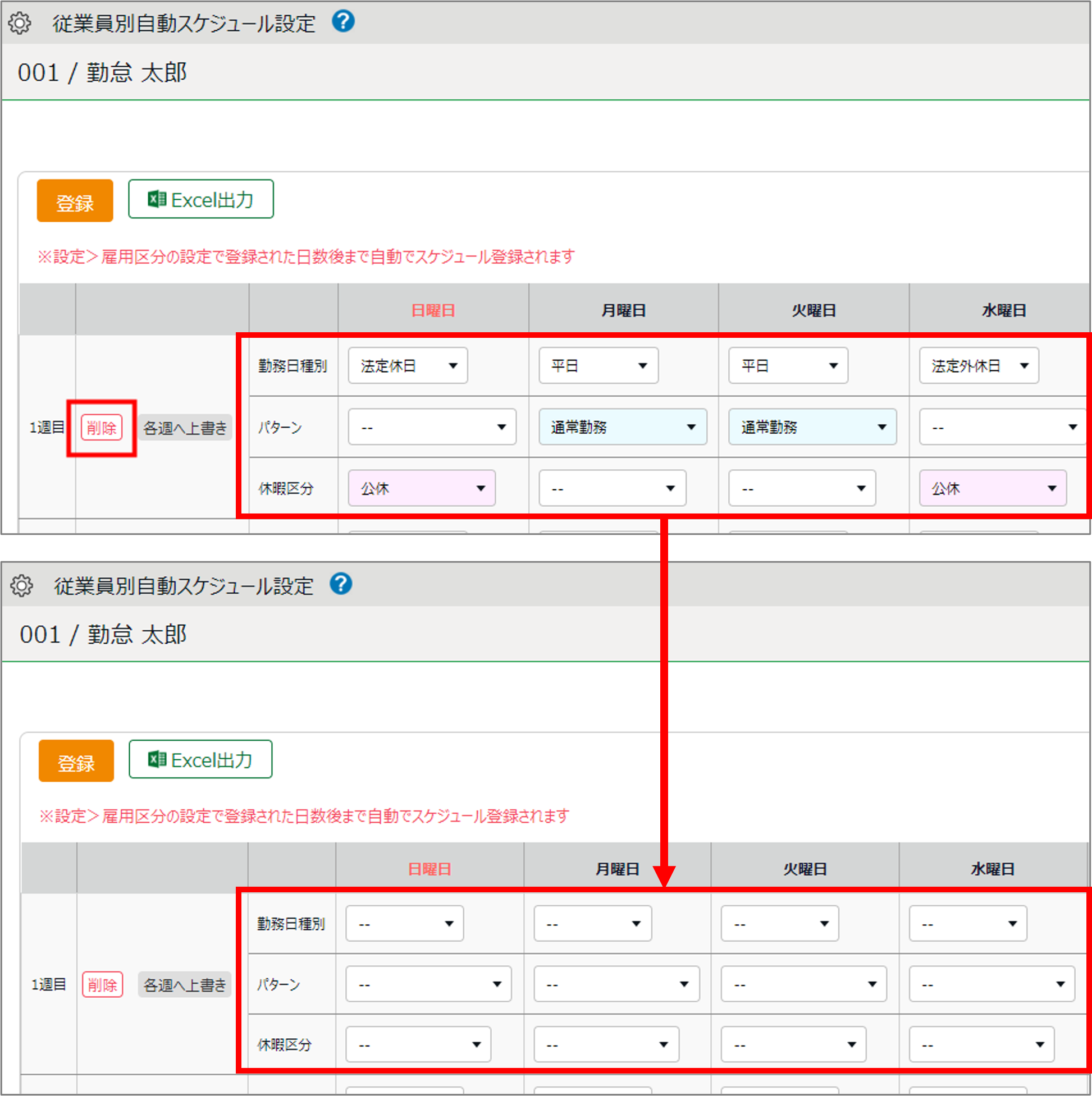Open empty Monday pattern dropdown in bottom panel

pyautogui.click(x=616, y=984)
